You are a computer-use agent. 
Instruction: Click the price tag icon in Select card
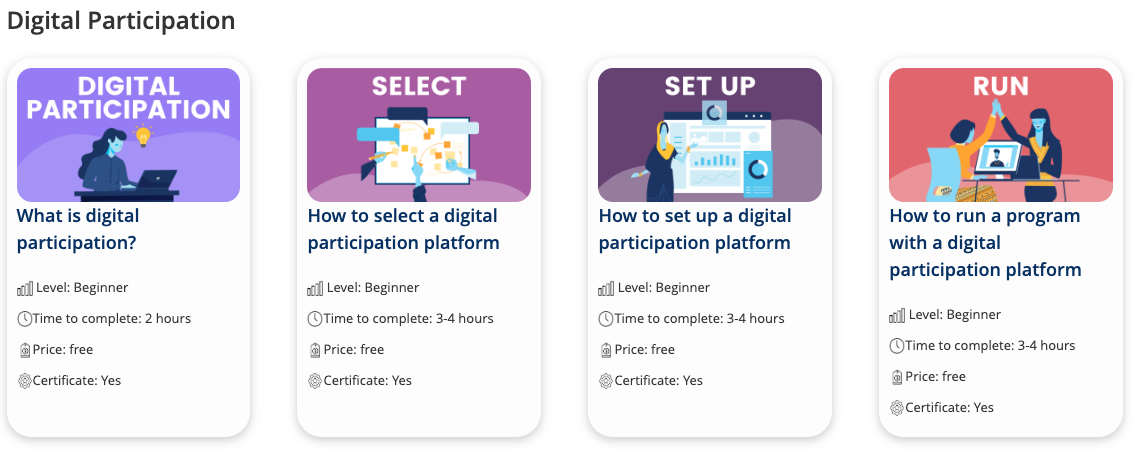[x=315, y=350]
